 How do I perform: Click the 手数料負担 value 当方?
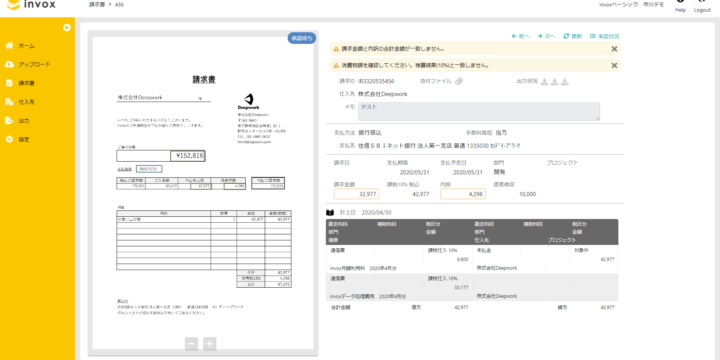point(501,133)
